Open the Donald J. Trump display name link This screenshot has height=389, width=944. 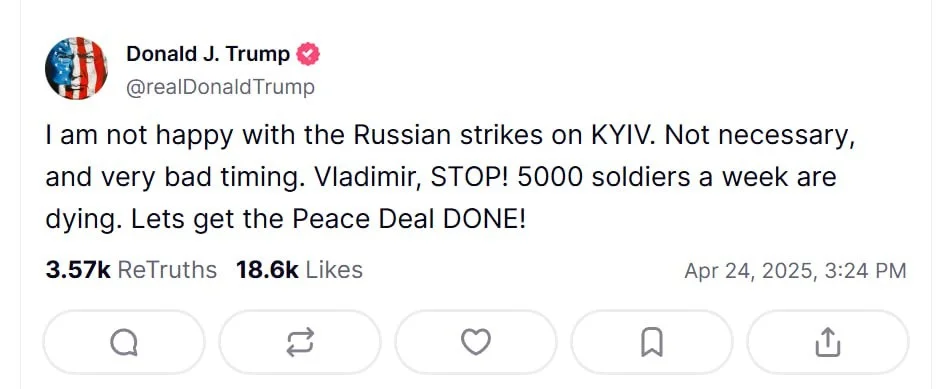pos(208,54)
